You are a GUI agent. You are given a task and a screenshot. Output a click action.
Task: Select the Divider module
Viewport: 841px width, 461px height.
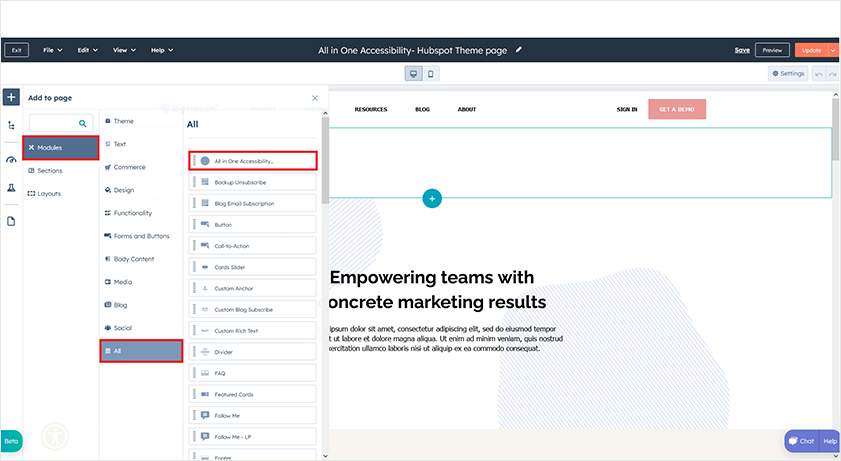coord(253,352)
